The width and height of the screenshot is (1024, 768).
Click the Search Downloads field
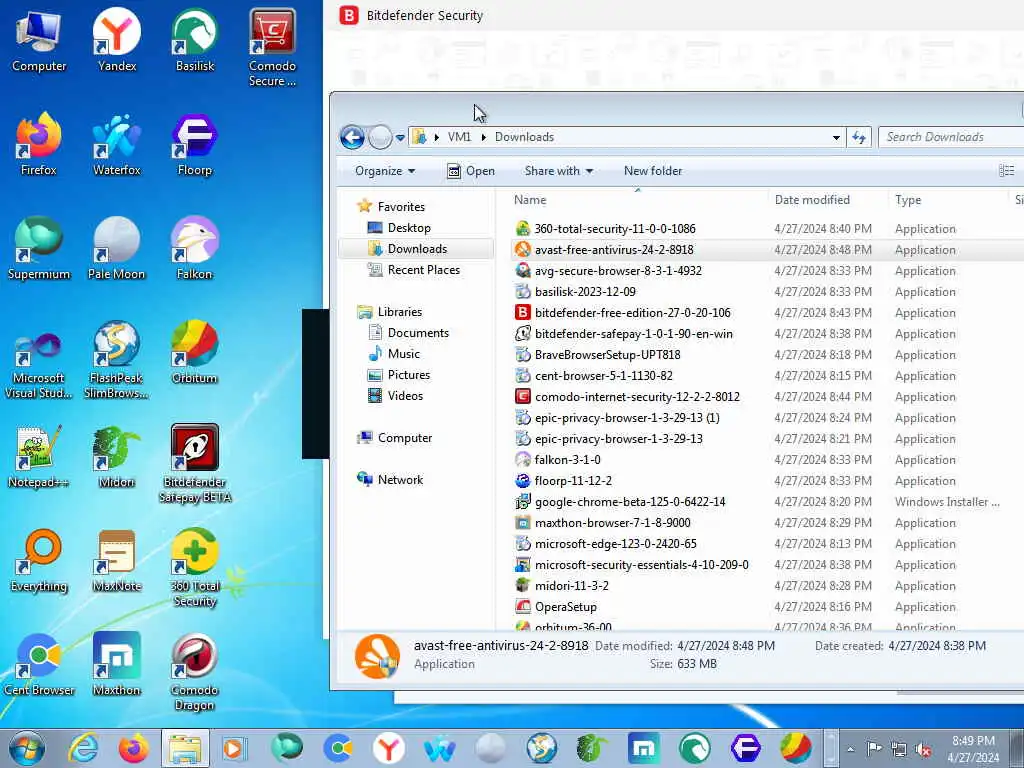[x=951, y=137]
